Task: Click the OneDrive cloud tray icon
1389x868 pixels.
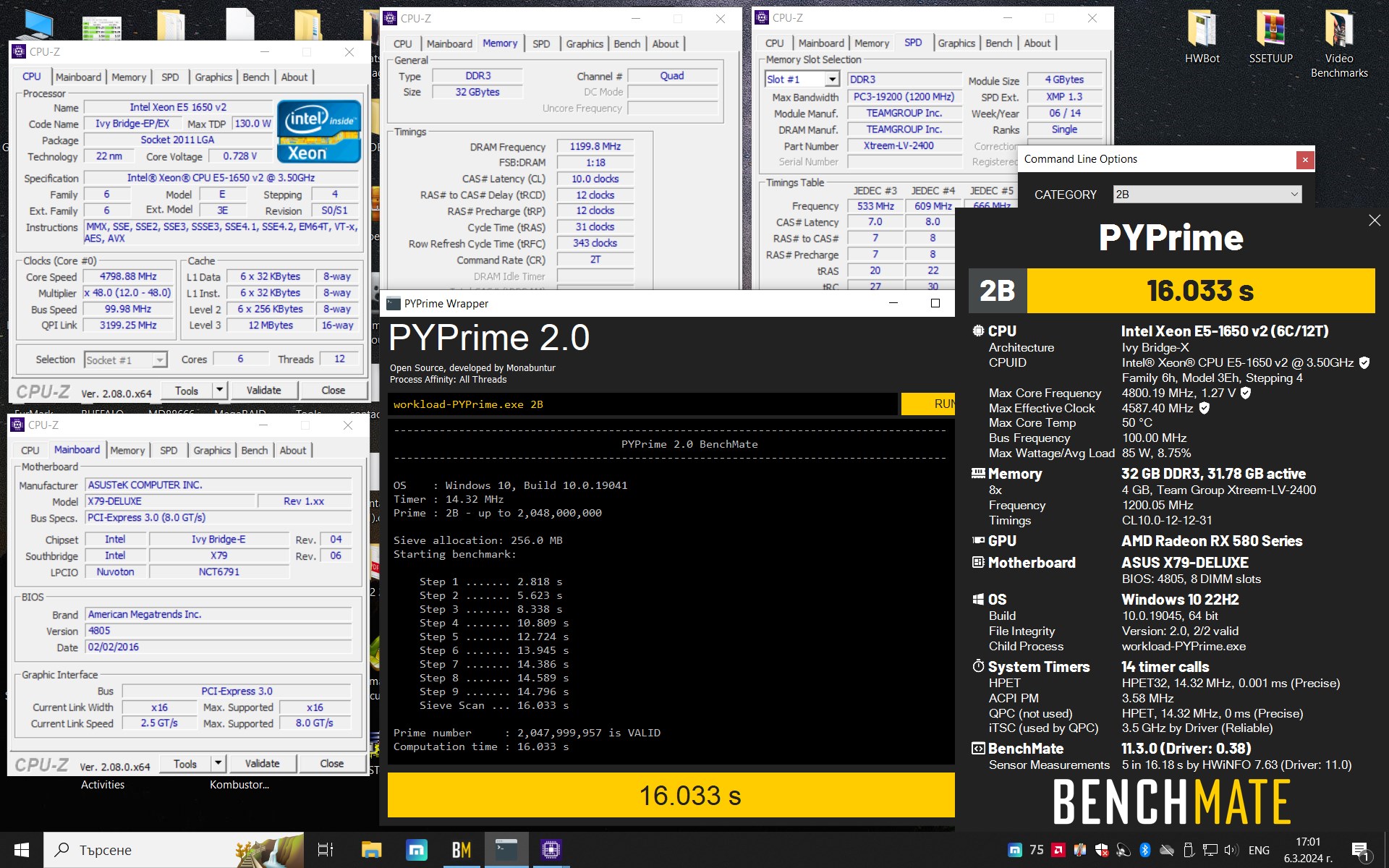Action: 1167,850
